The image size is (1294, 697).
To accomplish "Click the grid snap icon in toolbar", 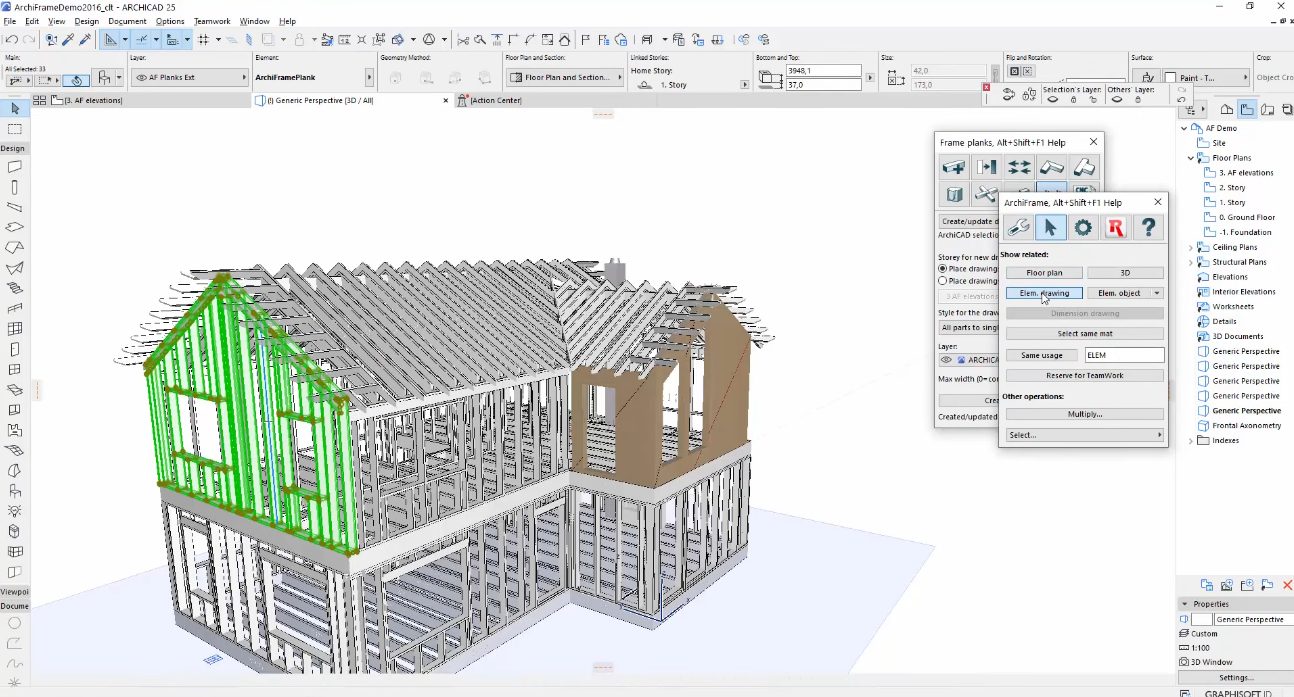I will pos(203,40).
